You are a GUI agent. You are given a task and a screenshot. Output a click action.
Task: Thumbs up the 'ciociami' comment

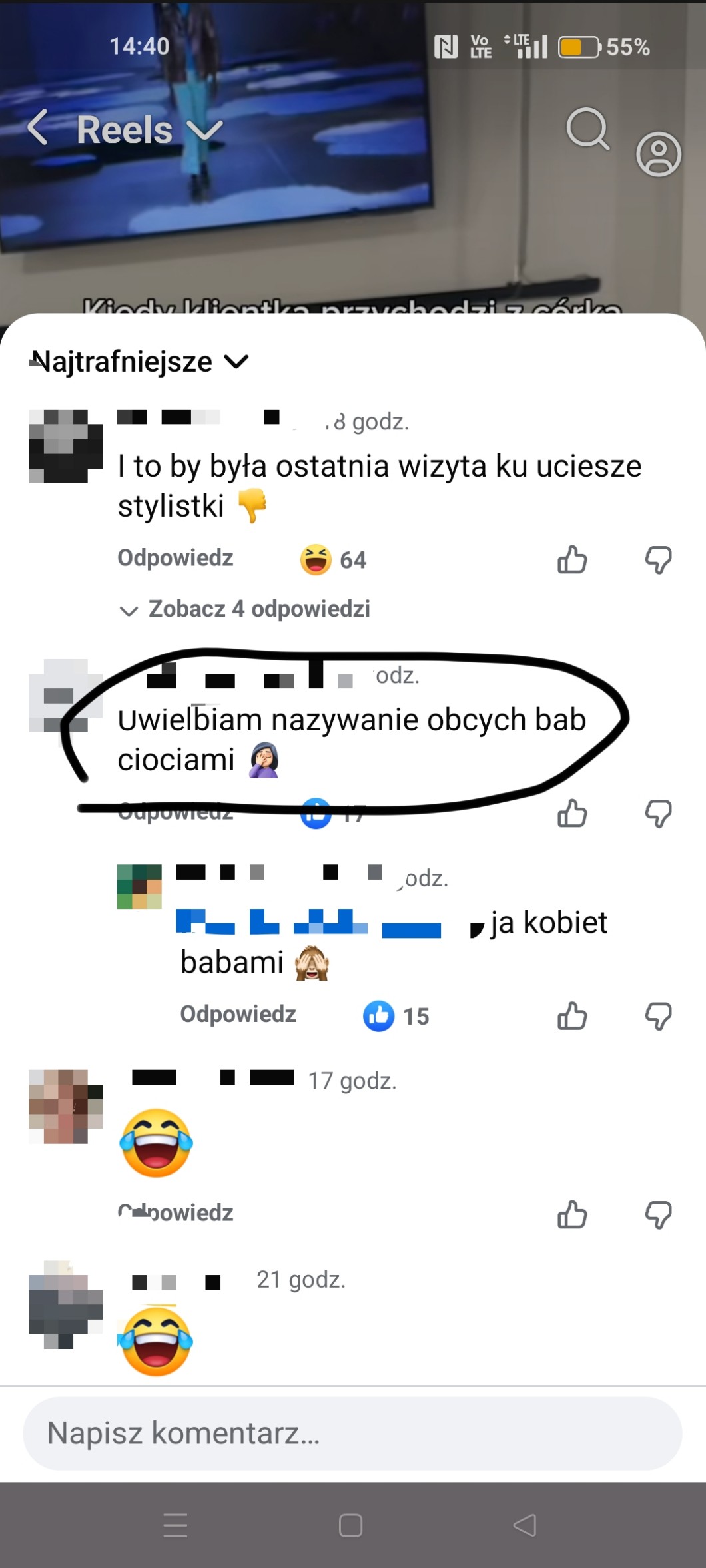pos(572,813)
